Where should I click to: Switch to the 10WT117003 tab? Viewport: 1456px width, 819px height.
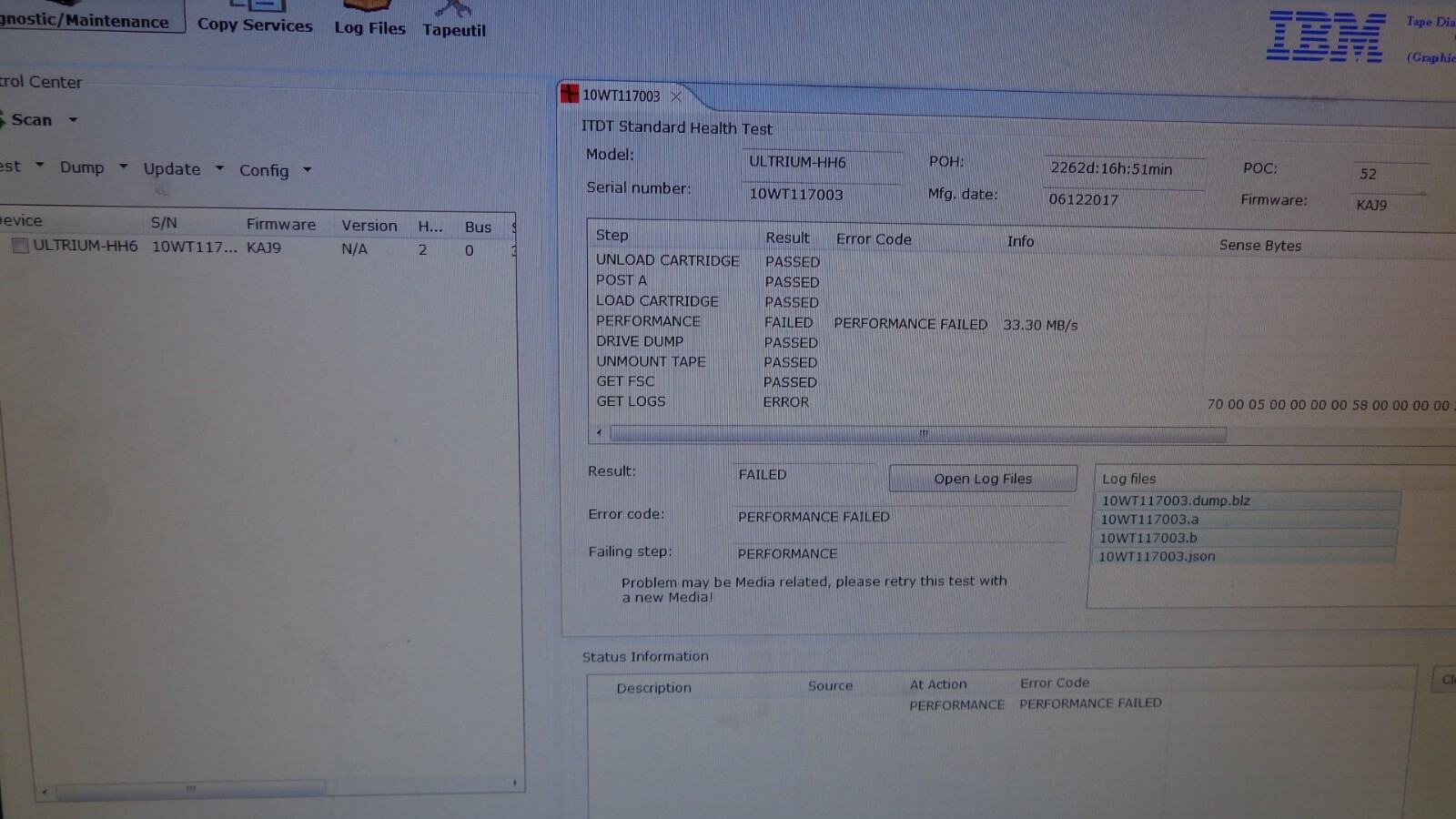621,96
